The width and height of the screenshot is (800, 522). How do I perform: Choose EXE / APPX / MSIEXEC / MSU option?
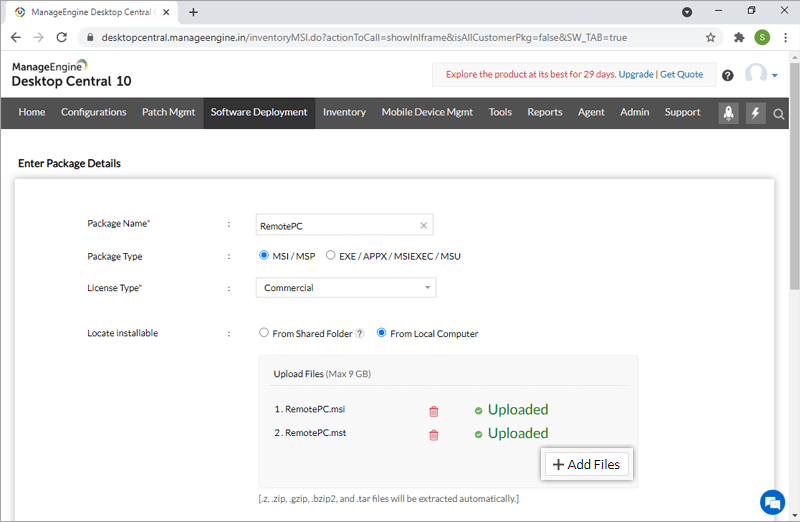pos(331,256)
